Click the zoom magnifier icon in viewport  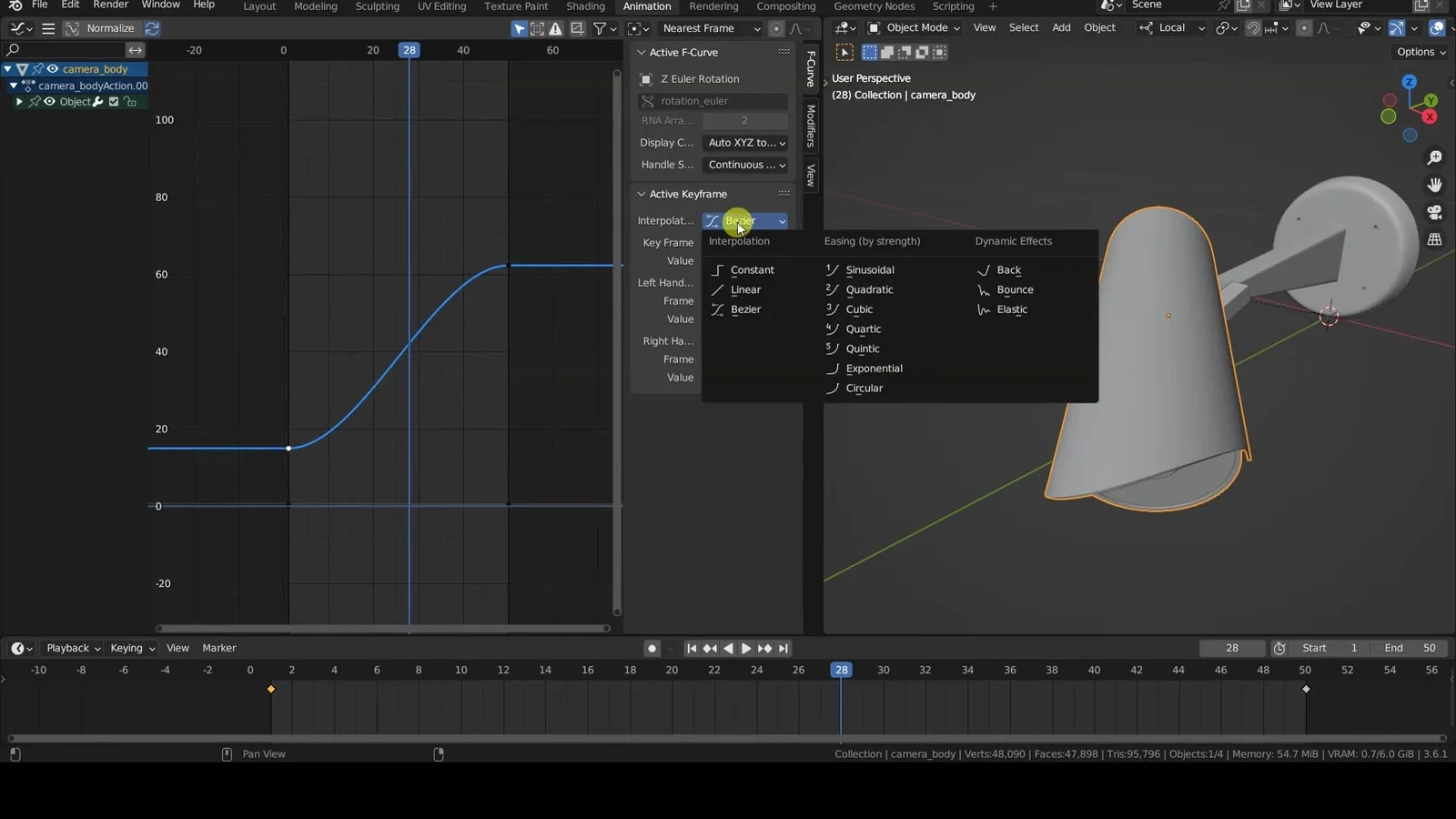(x=1434, y=158)
